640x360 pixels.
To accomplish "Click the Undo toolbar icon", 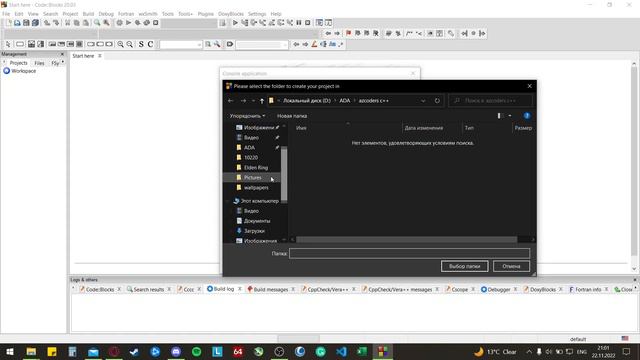I will coord(47,23).
